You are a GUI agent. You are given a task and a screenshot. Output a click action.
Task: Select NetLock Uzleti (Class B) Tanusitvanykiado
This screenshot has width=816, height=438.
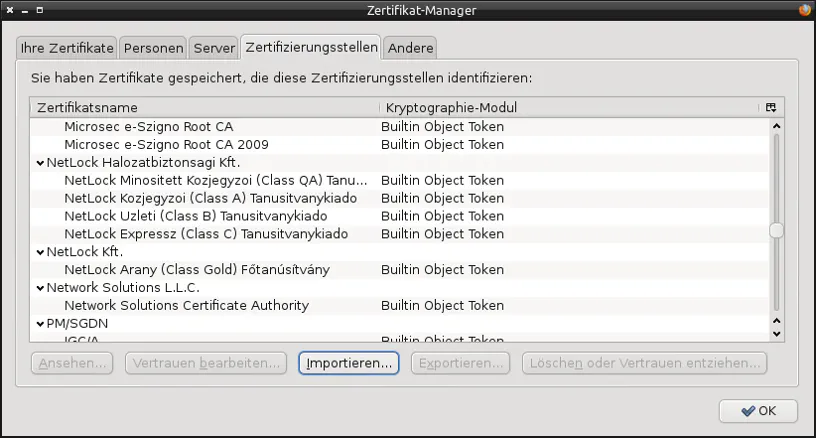point(399,216)
